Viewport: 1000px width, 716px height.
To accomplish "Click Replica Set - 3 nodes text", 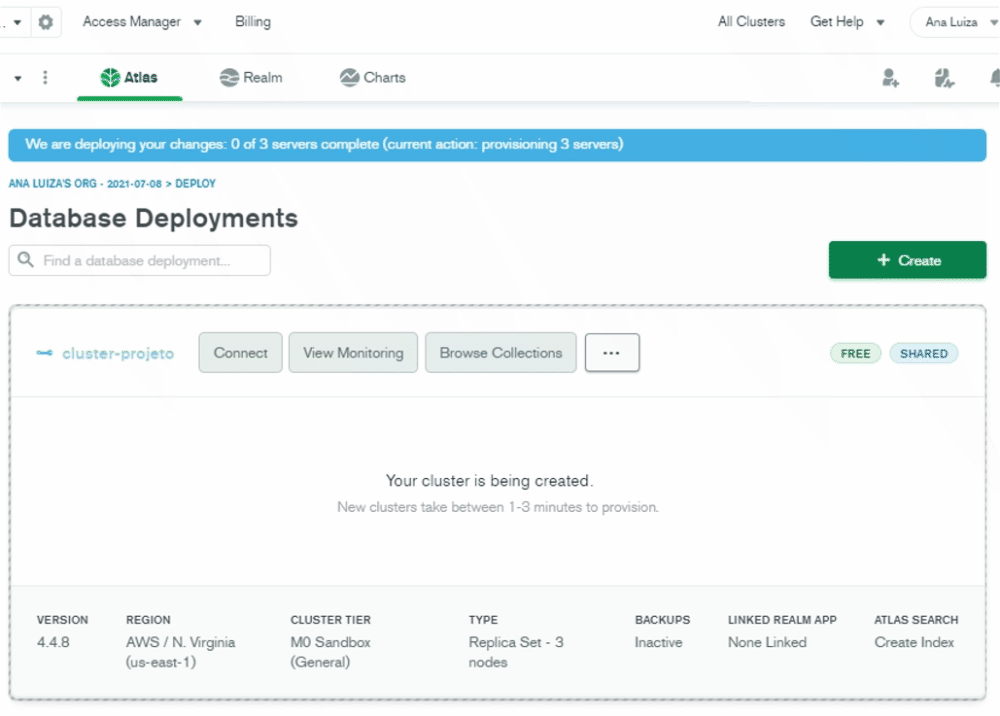I will [x=516, y=652].
